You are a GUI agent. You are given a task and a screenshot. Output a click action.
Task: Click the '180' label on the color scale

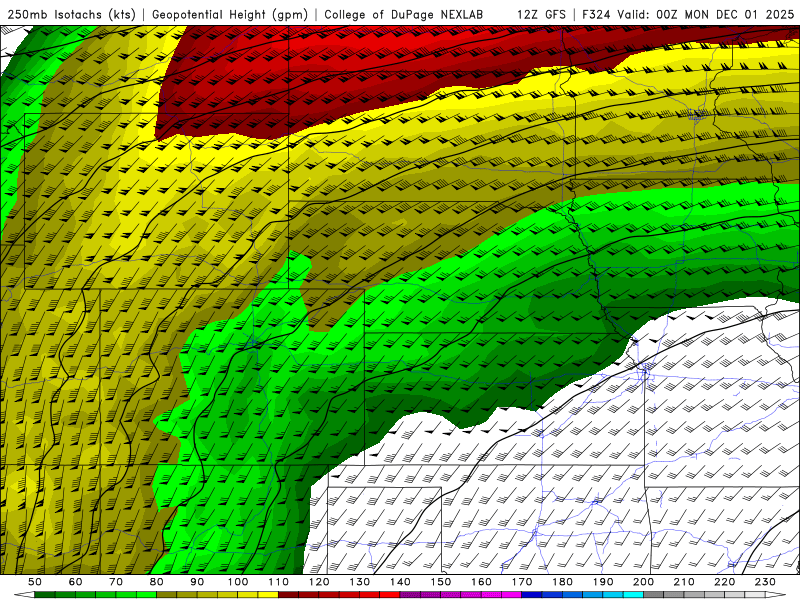pos(562,582)
